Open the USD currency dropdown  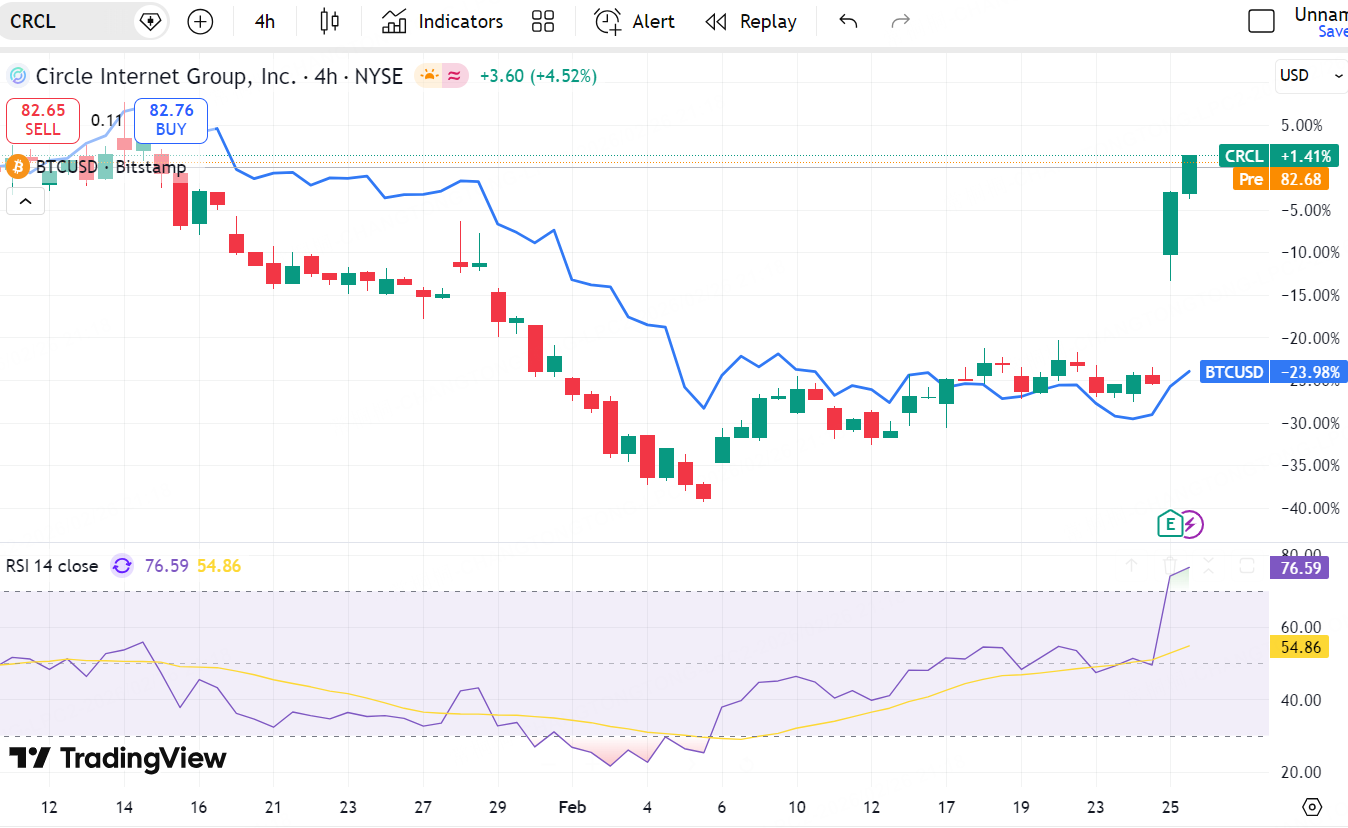[1311, 76]
